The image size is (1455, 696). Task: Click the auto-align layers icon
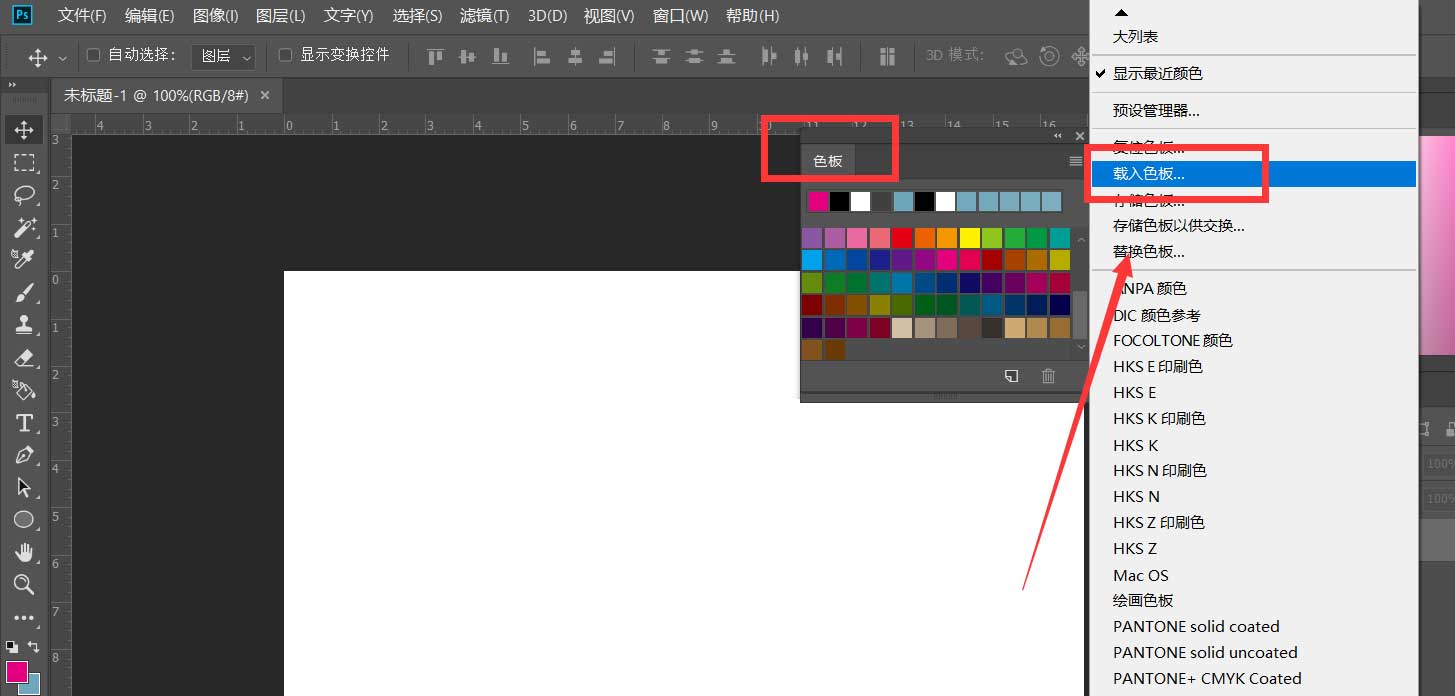click(x=886, y=57)
